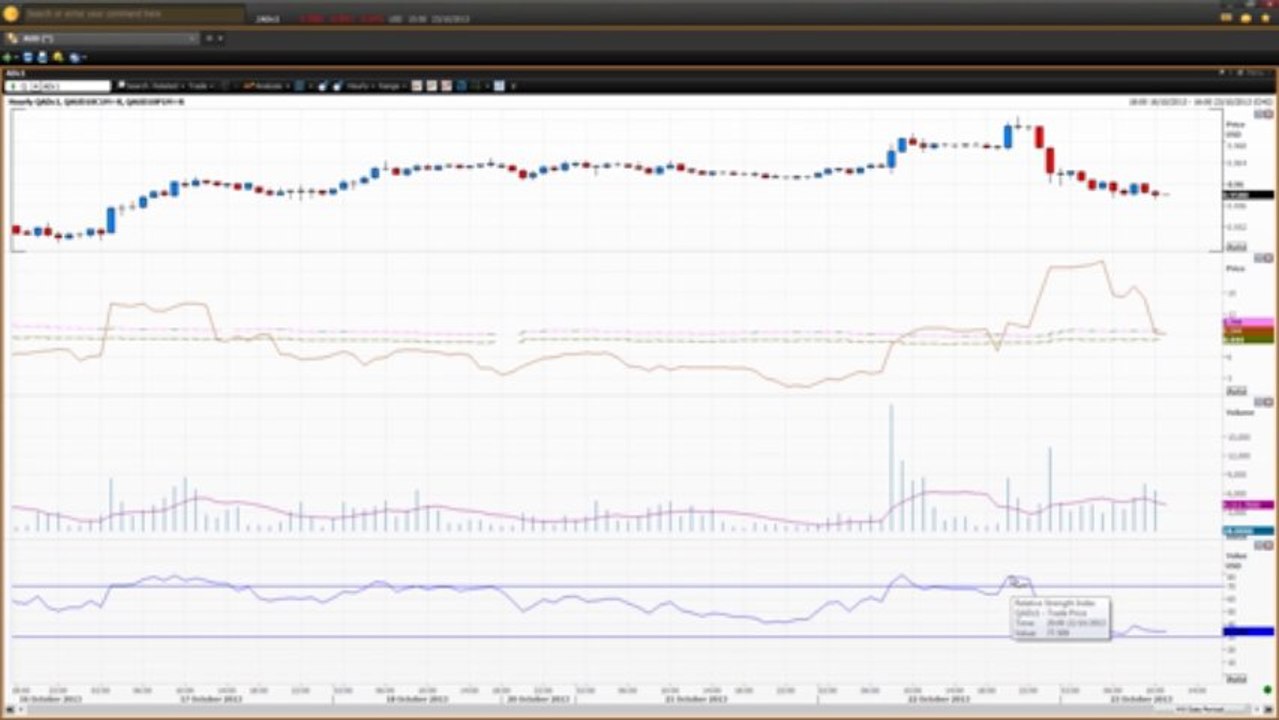Click the black last-price tag on price axis

1249,194
